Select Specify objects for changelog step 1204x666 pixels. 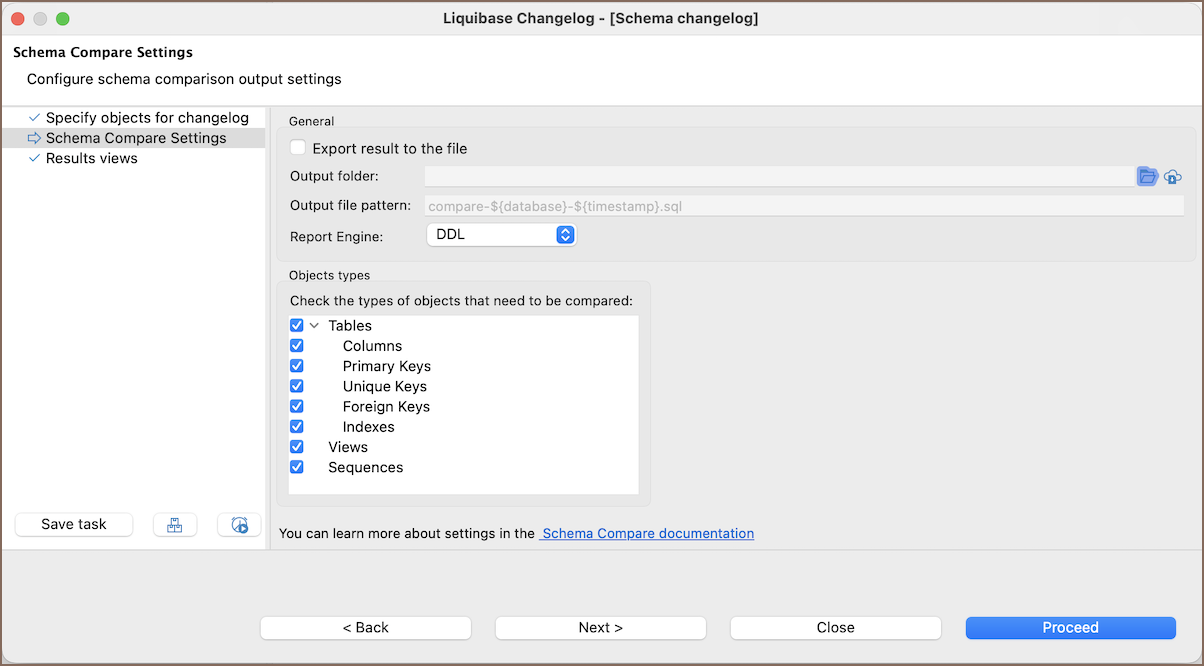(147, 118)
